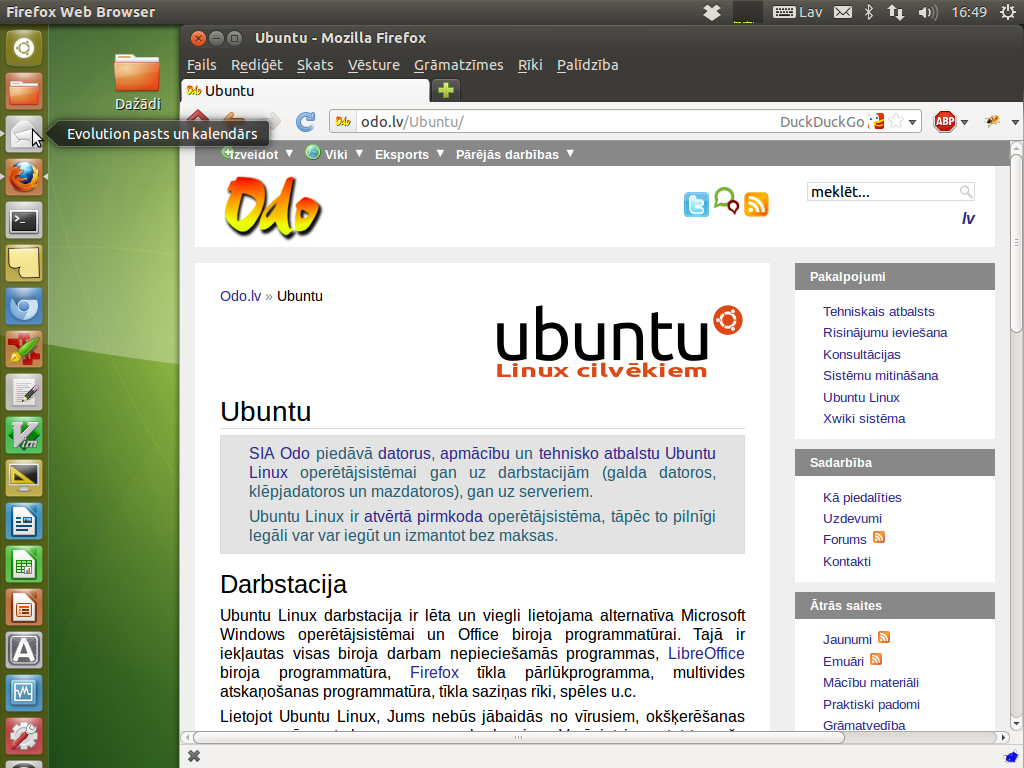Open the Vim editor from the launcher

coord(24,435)
